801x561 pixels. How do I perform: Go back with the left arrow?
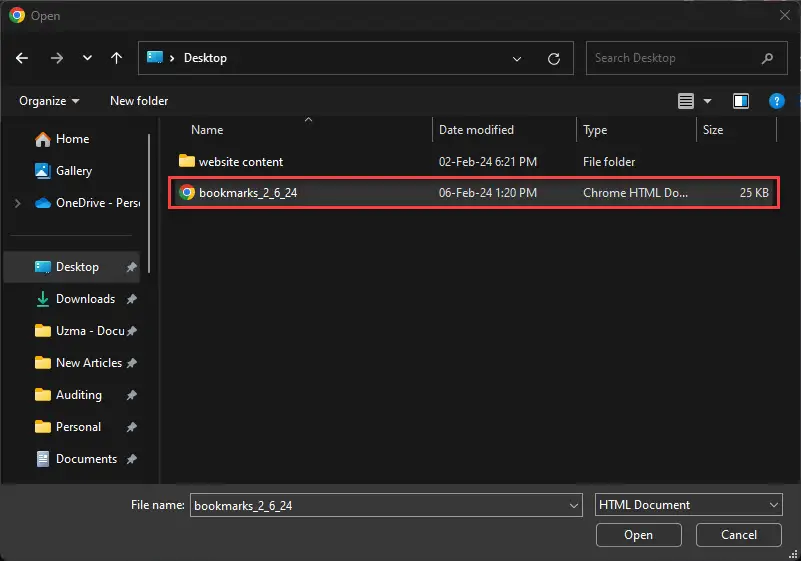click(x=21, y=58)
